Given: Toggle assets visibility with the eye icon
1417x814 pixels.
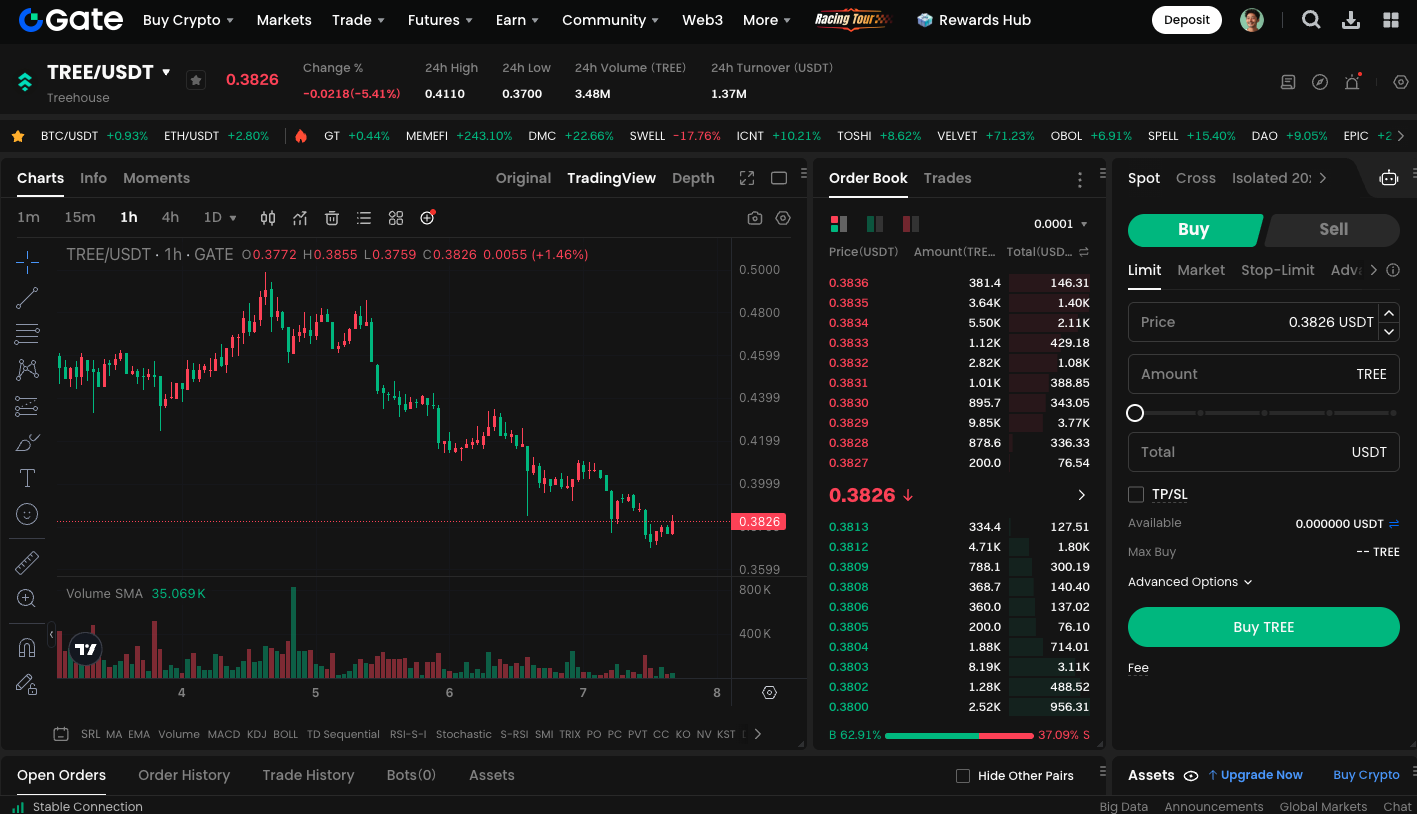Looking at the screenshot, I should 1191,776.
